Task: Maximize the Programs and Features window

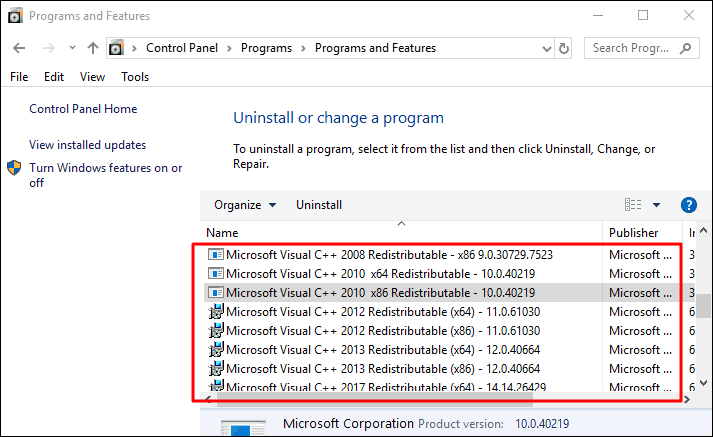Action: click(643, 15)
